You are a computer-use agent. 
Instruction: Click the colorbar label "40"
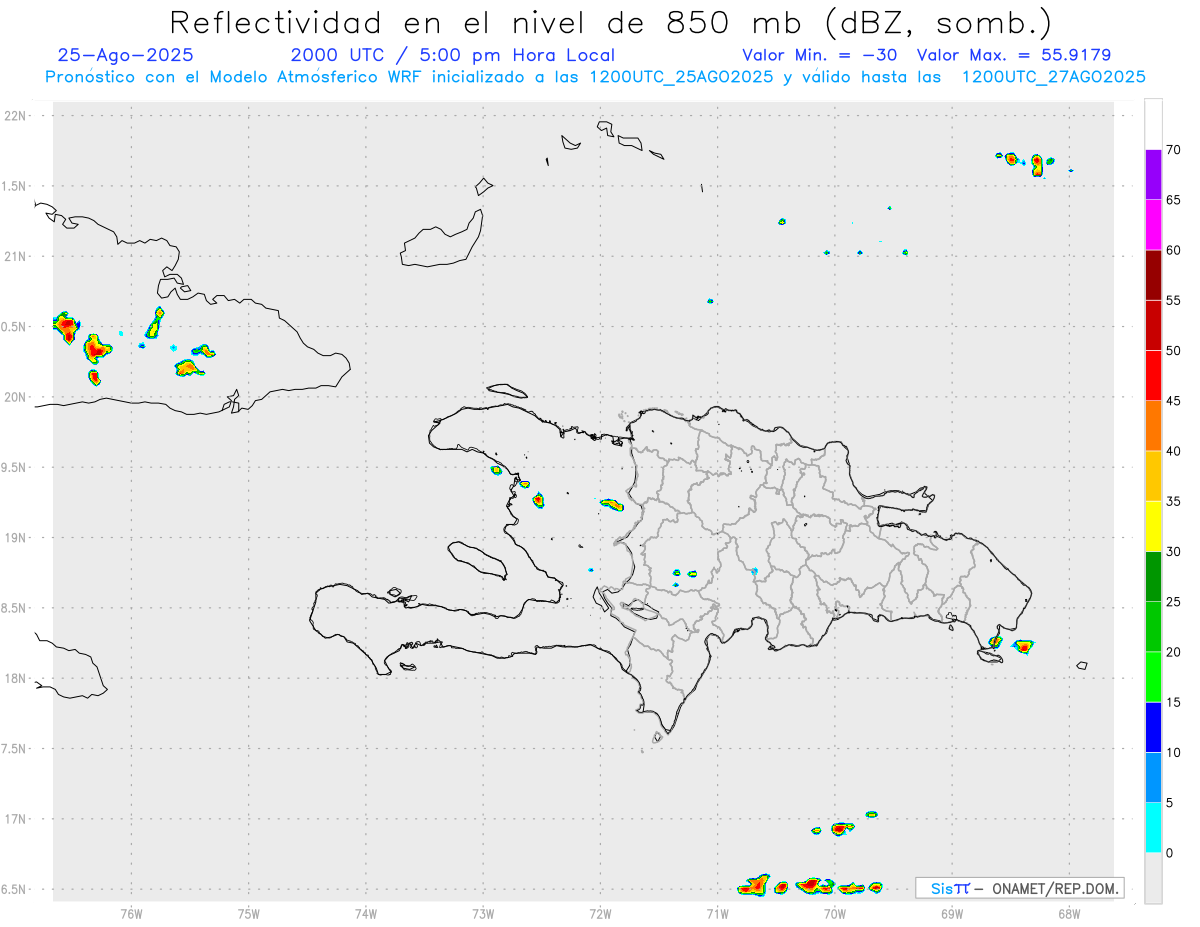(1173, 451)
